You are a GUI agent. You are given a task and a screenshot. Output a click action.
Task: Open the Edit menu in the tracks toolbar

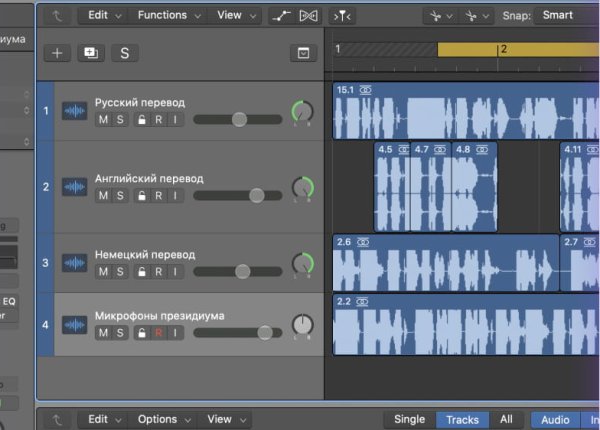pos(104,16)
